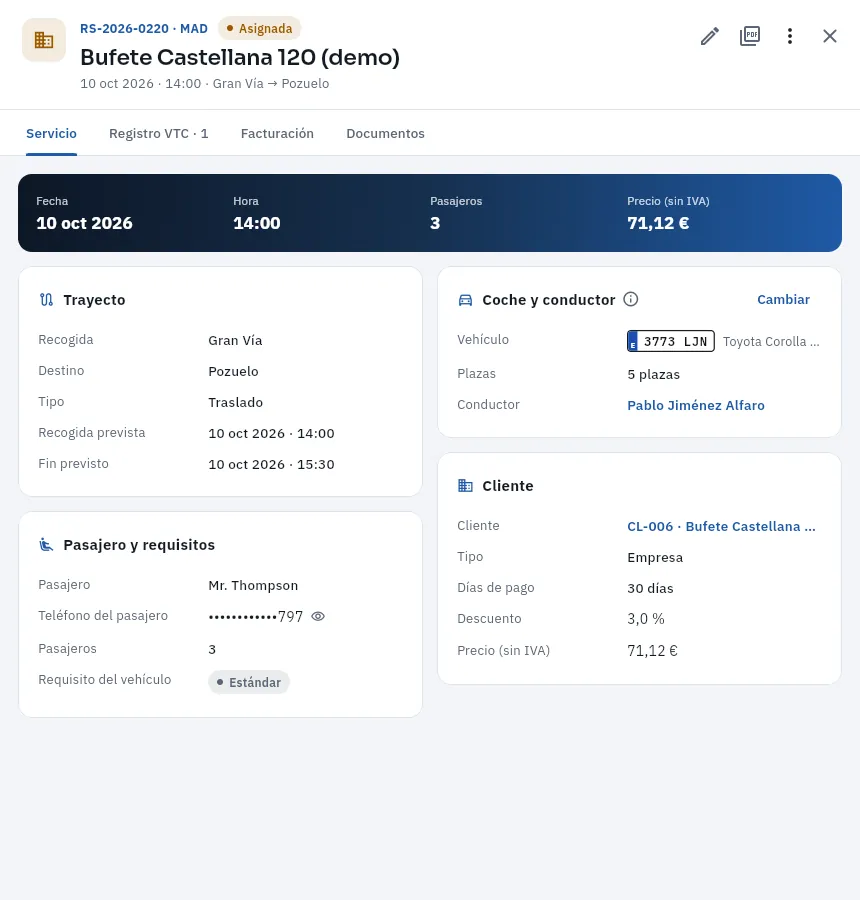The height and width of the screenshot is (900, 860).
Task: Click the info icon beside Coche y conductor
Action: (x=630, y=299)
